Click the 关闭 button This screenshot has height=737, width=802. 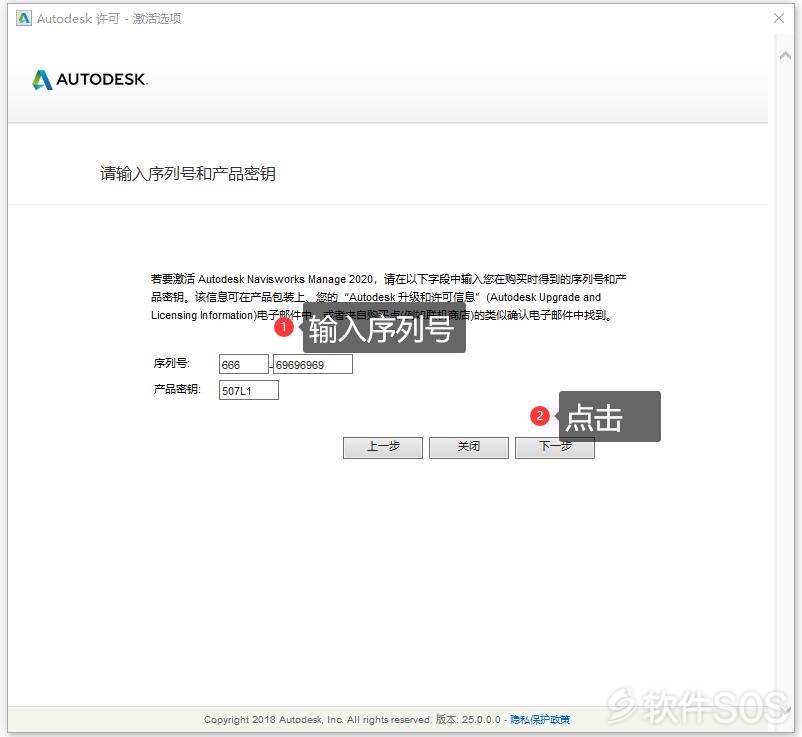[x=469, y=448]
